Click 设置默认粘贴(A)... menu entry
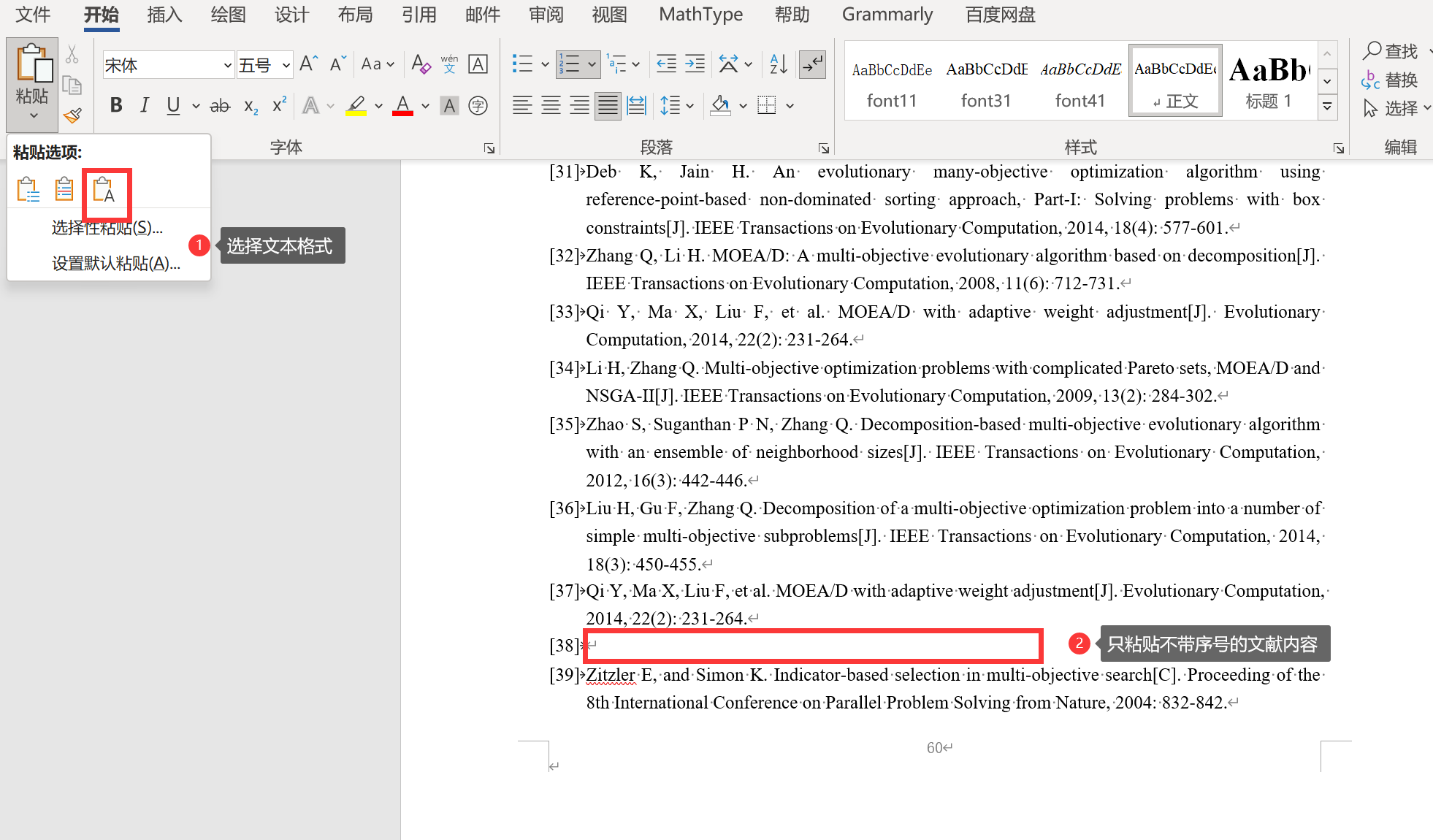Viewport: 1433px width, 840px height. (x=115, y=263)
